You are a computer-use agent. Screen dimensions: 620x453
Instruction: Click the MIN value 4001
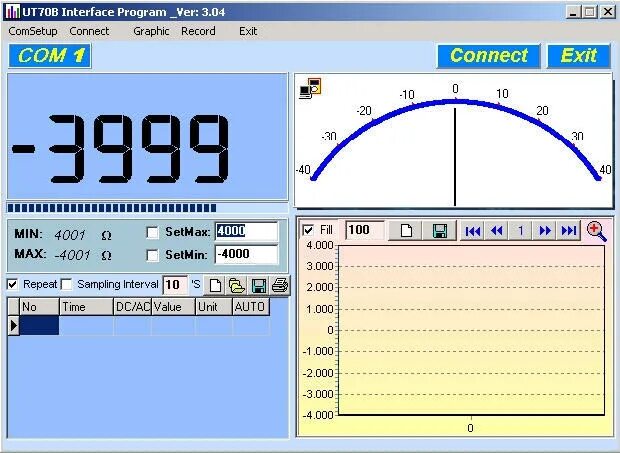70,235
